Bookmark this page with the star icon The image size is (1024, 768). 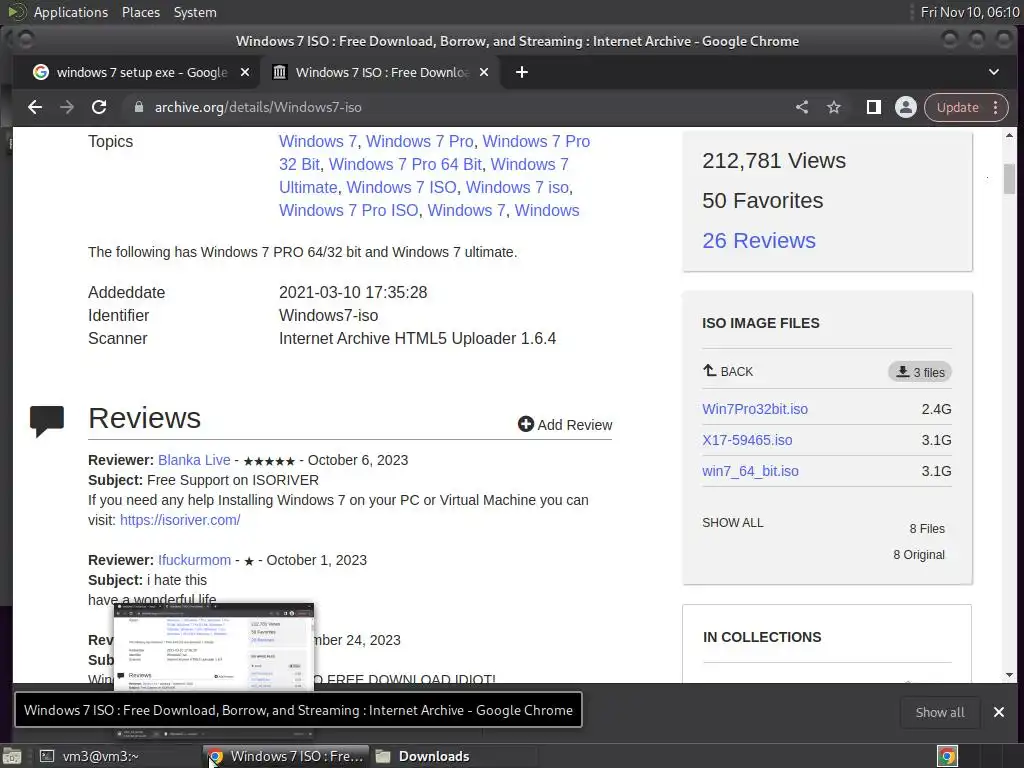(x=834, y=107)
